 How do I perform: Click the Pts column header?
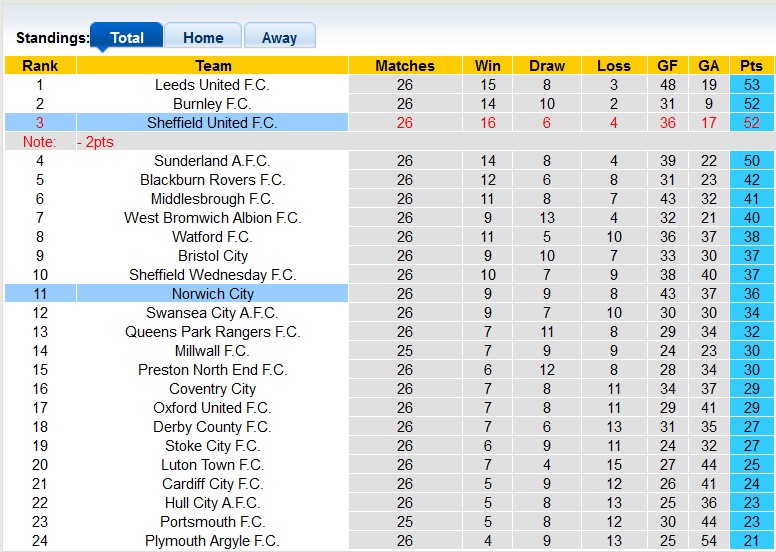coord(751,66)
